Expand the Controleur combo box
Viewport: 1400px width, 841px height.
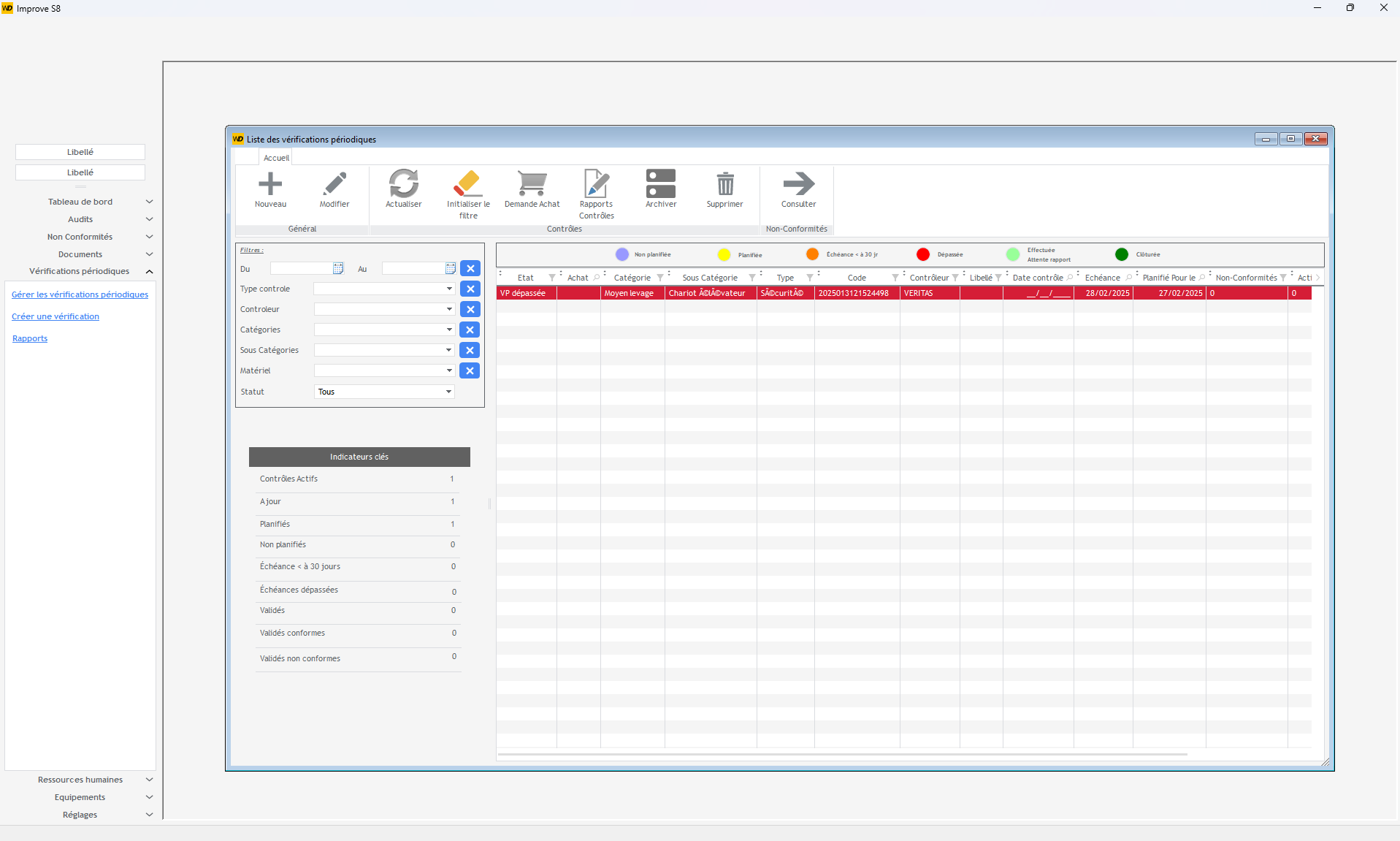449,310
